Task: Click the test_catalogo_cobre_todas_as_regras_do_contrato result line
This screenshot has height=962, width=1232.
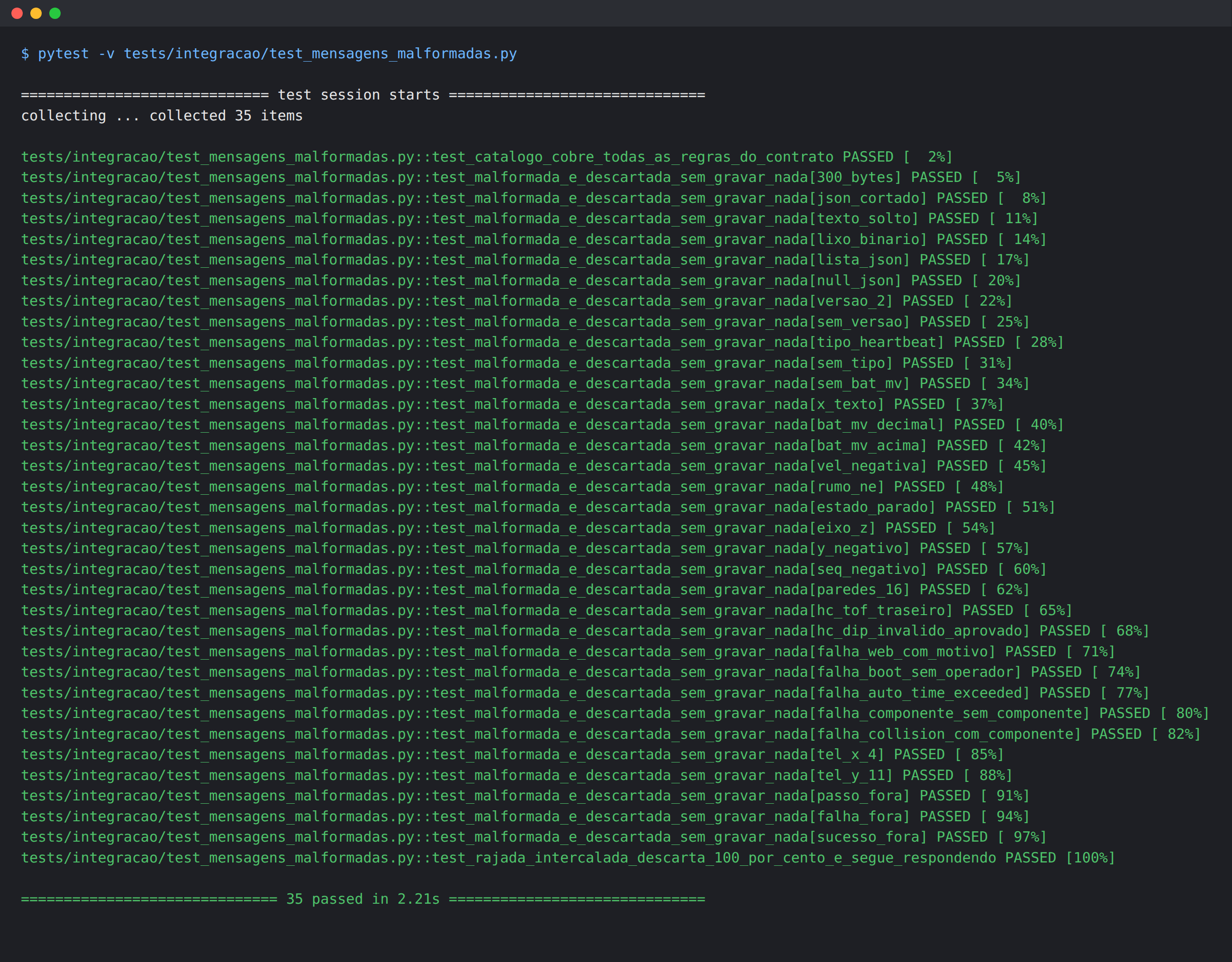Action: click(487, 157)
